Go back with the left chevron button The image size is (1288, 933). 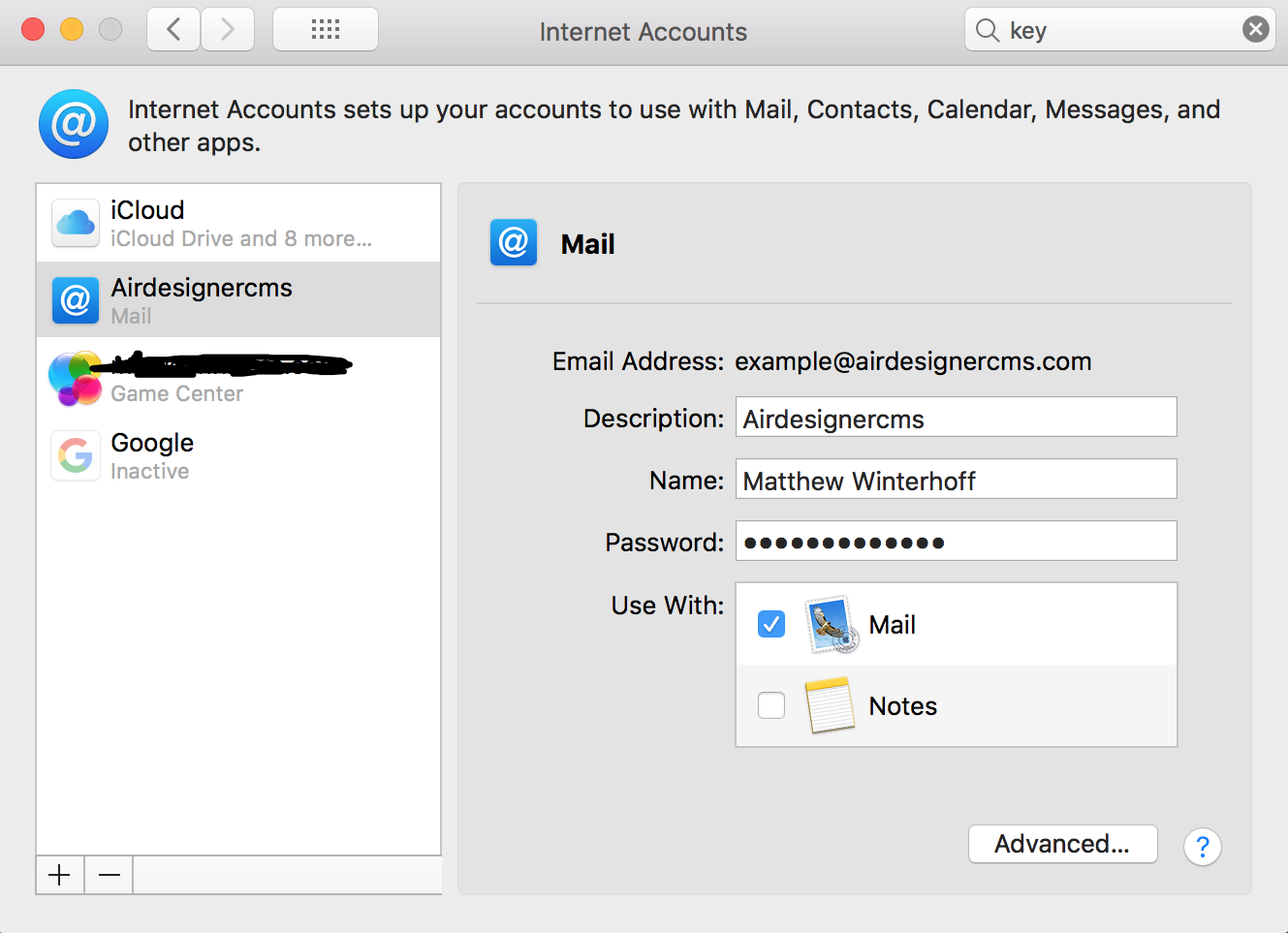[174, 30]
